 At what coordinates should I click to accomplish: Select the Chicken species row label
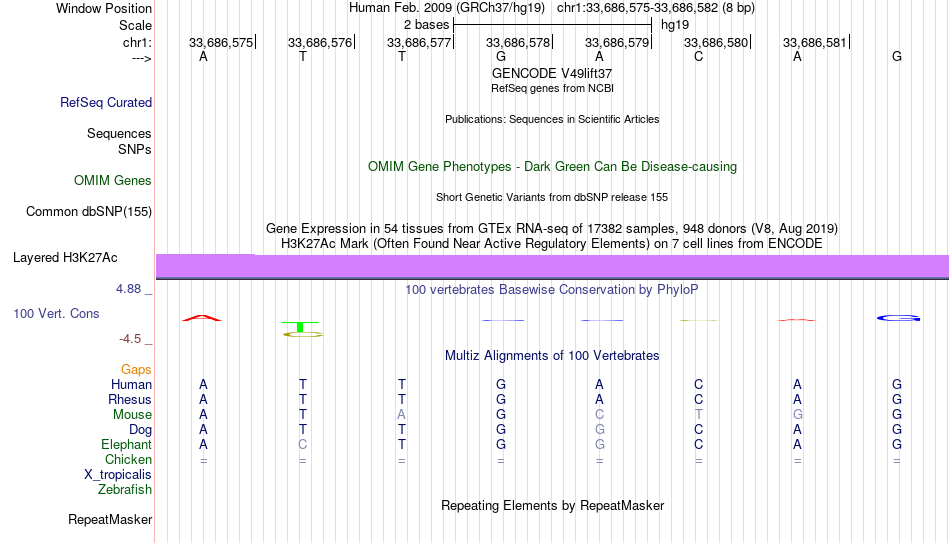128,459
